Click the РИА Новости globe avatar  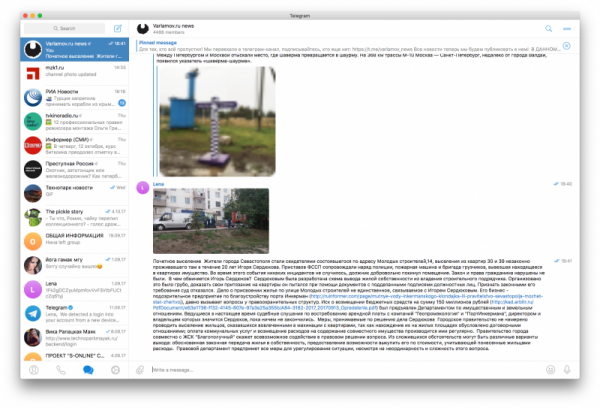(33, 97)
